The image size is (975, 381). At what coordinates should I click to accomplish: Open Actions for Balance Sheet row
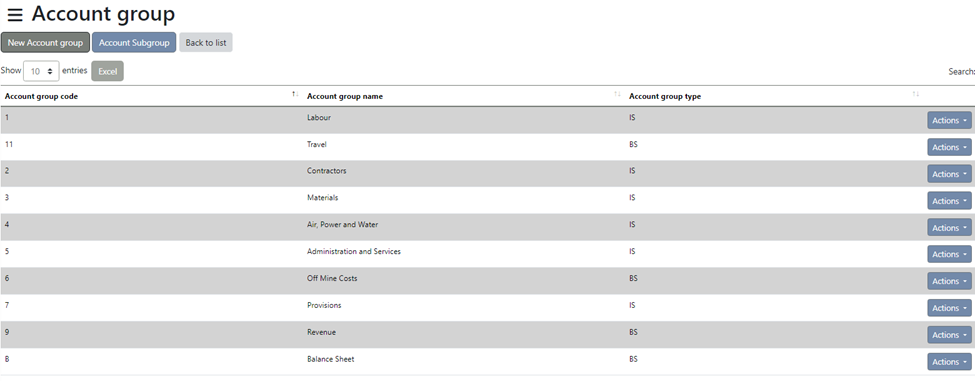949,362
